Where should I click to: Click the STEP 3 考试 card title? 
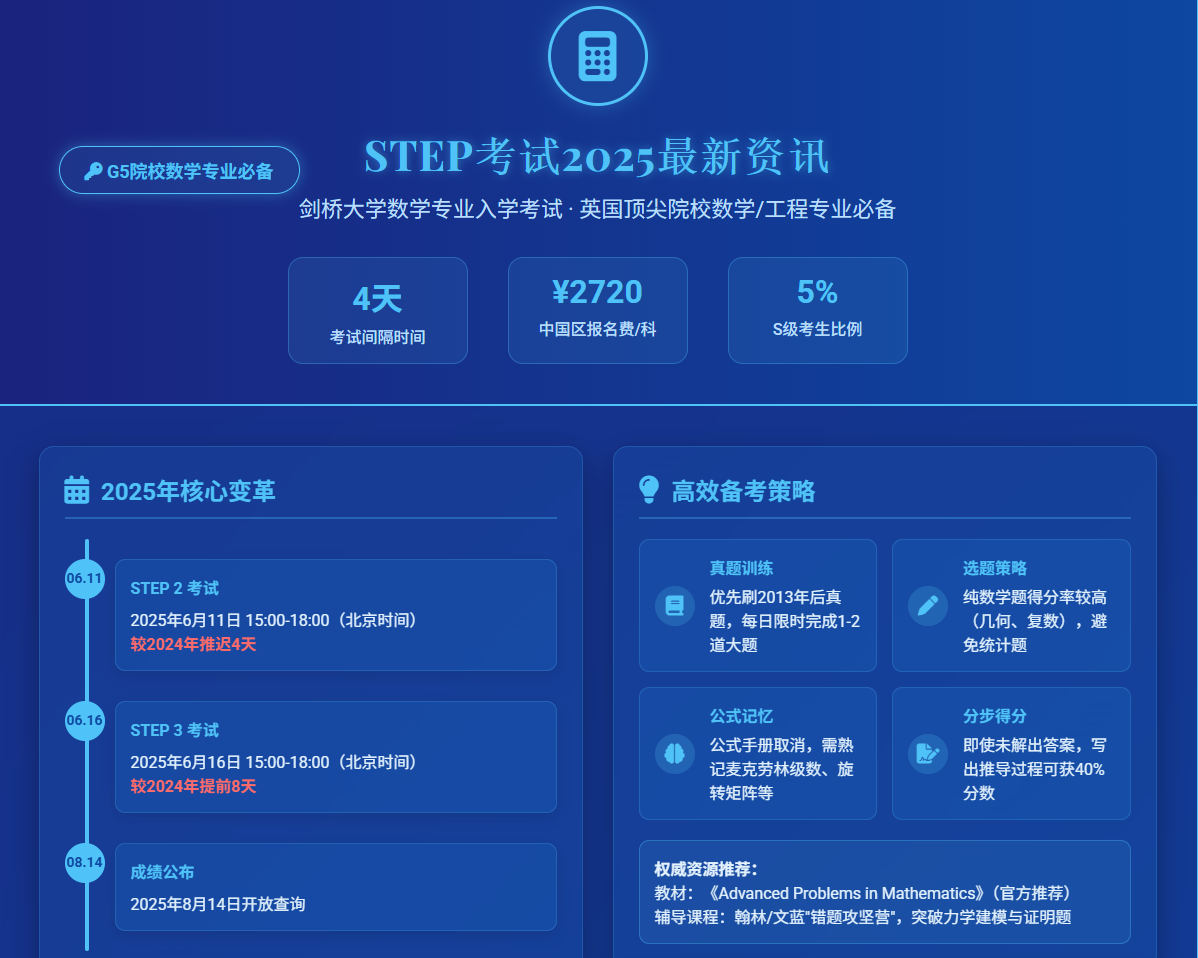(174, 730)
